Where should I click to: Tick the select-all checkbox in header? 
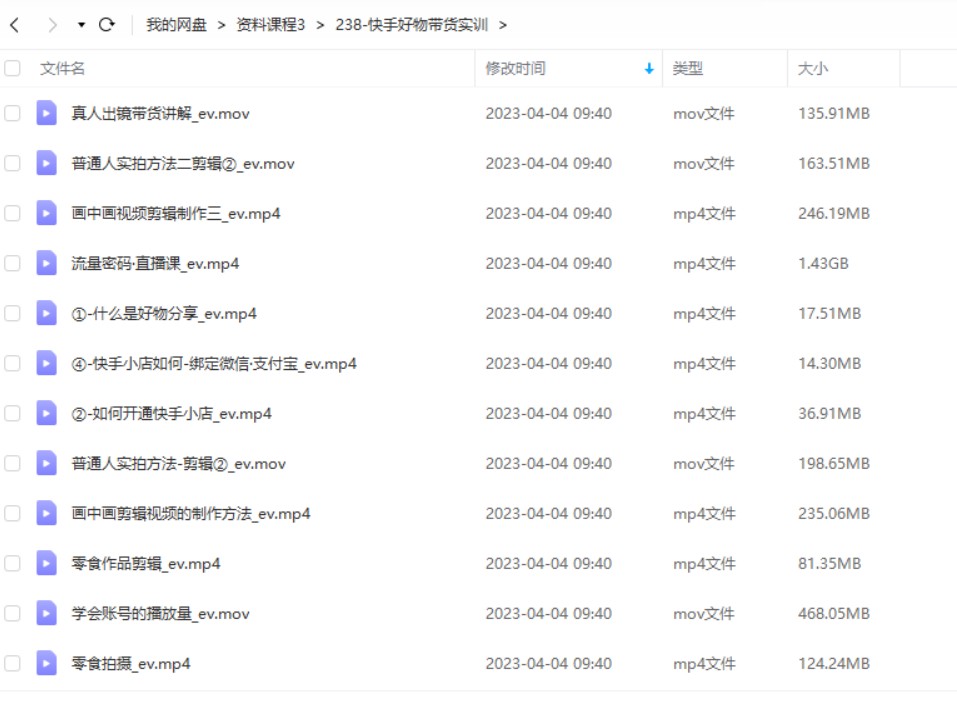coord(12,68)
